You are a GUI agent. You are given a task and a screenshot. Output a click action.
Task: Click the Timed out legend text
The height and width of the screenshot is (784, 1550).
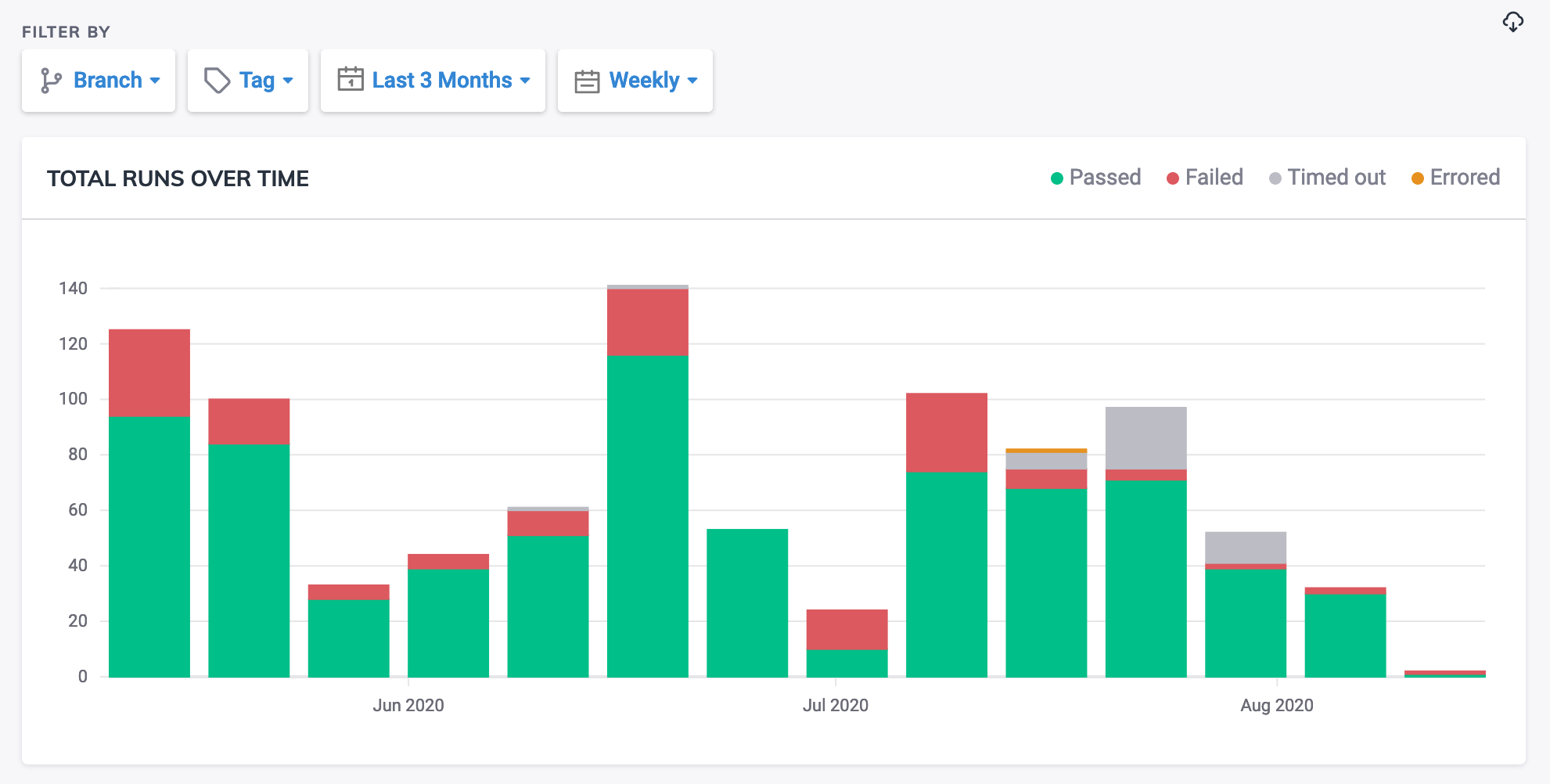pos(1337,178)
